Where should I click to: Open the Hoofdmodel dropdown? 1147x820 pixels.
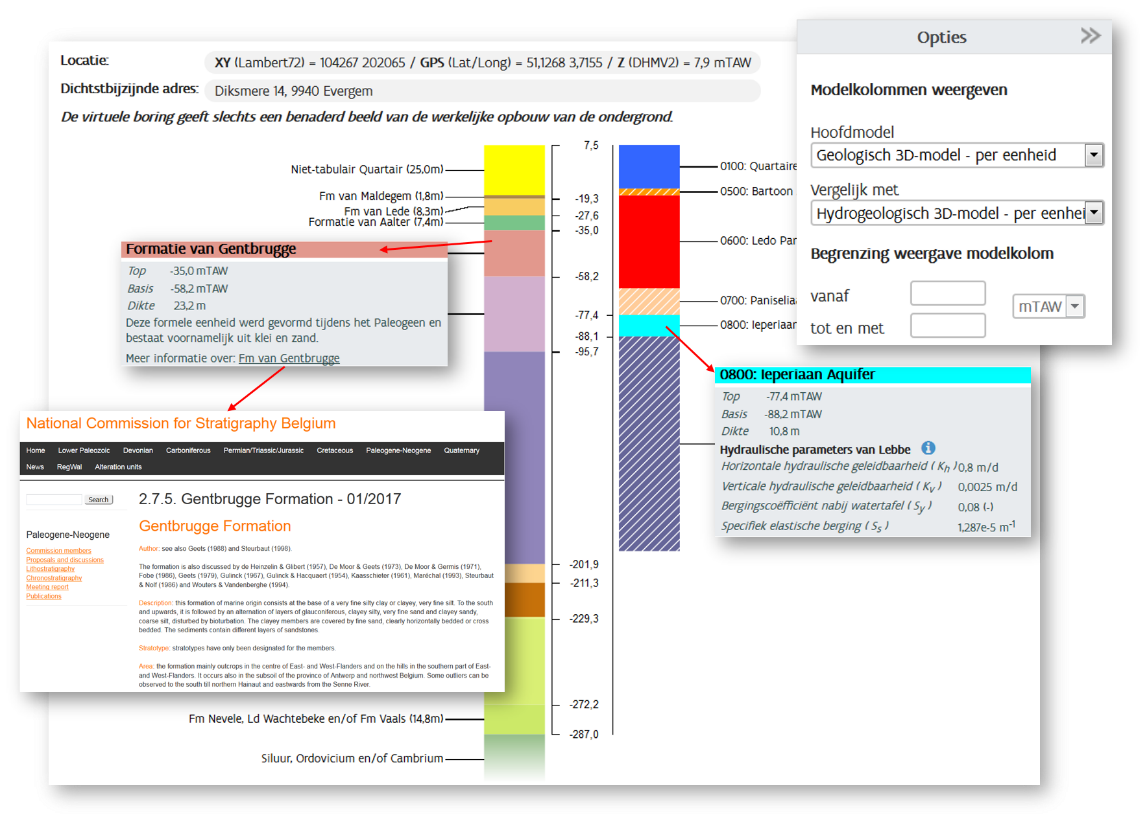[1093, 155]
